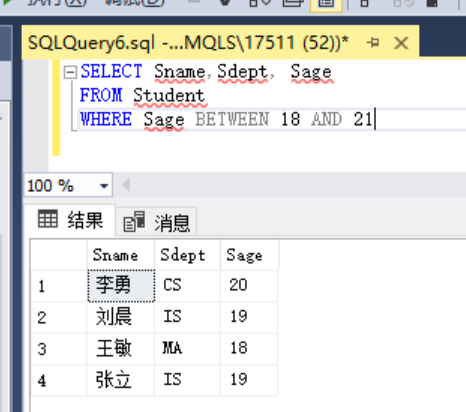Select the IS cell in 张立's row
This screenshot has height=412, width=466.
pos(187,380)
